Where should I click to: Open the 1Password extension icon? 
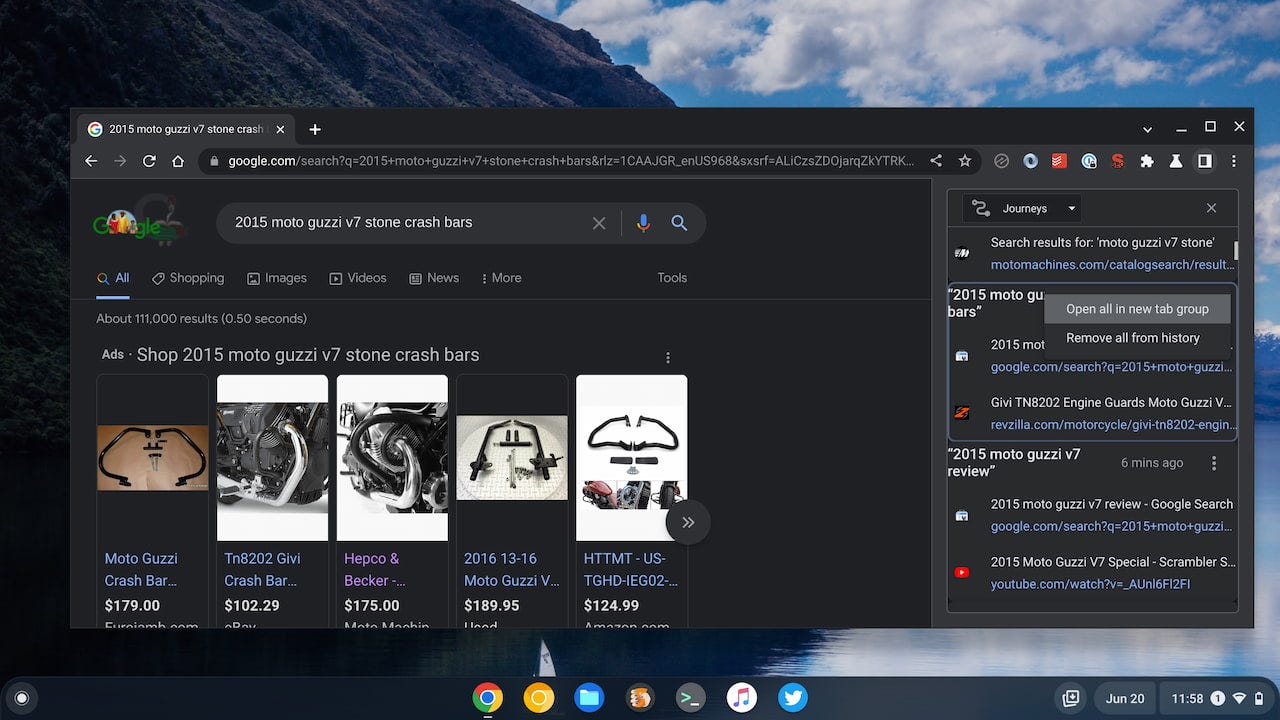point(1089,161)
